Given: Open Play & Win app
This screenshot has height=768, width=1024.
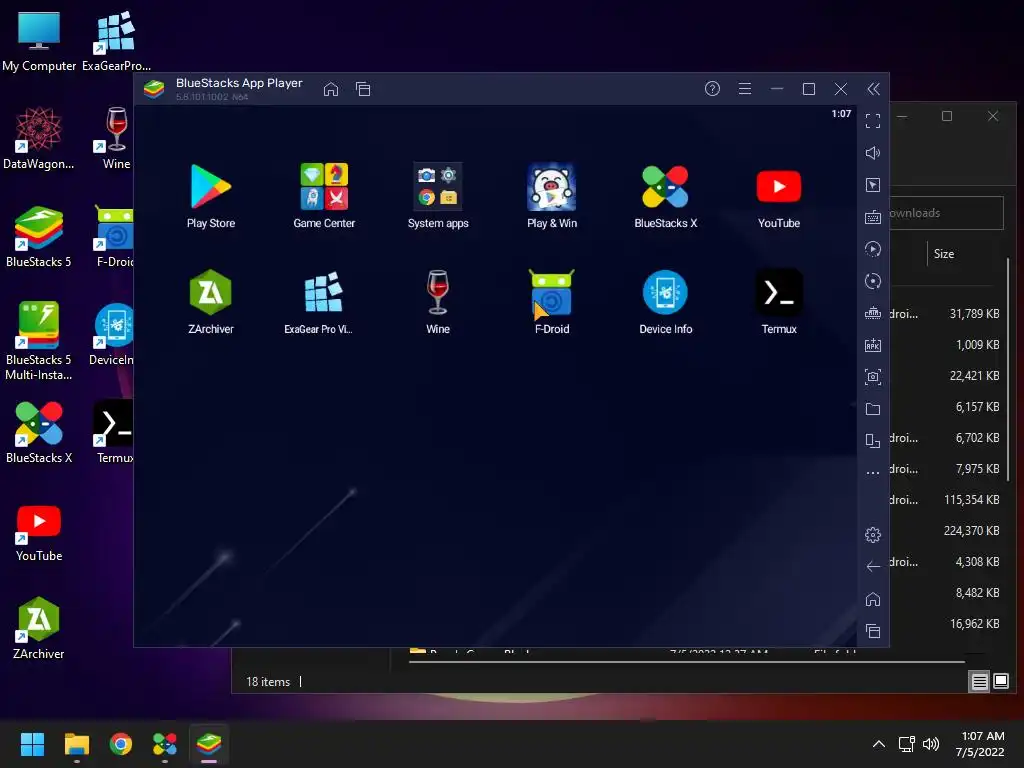Looking at the screenshot, I should pyautogui.click(x=552, y=196).
